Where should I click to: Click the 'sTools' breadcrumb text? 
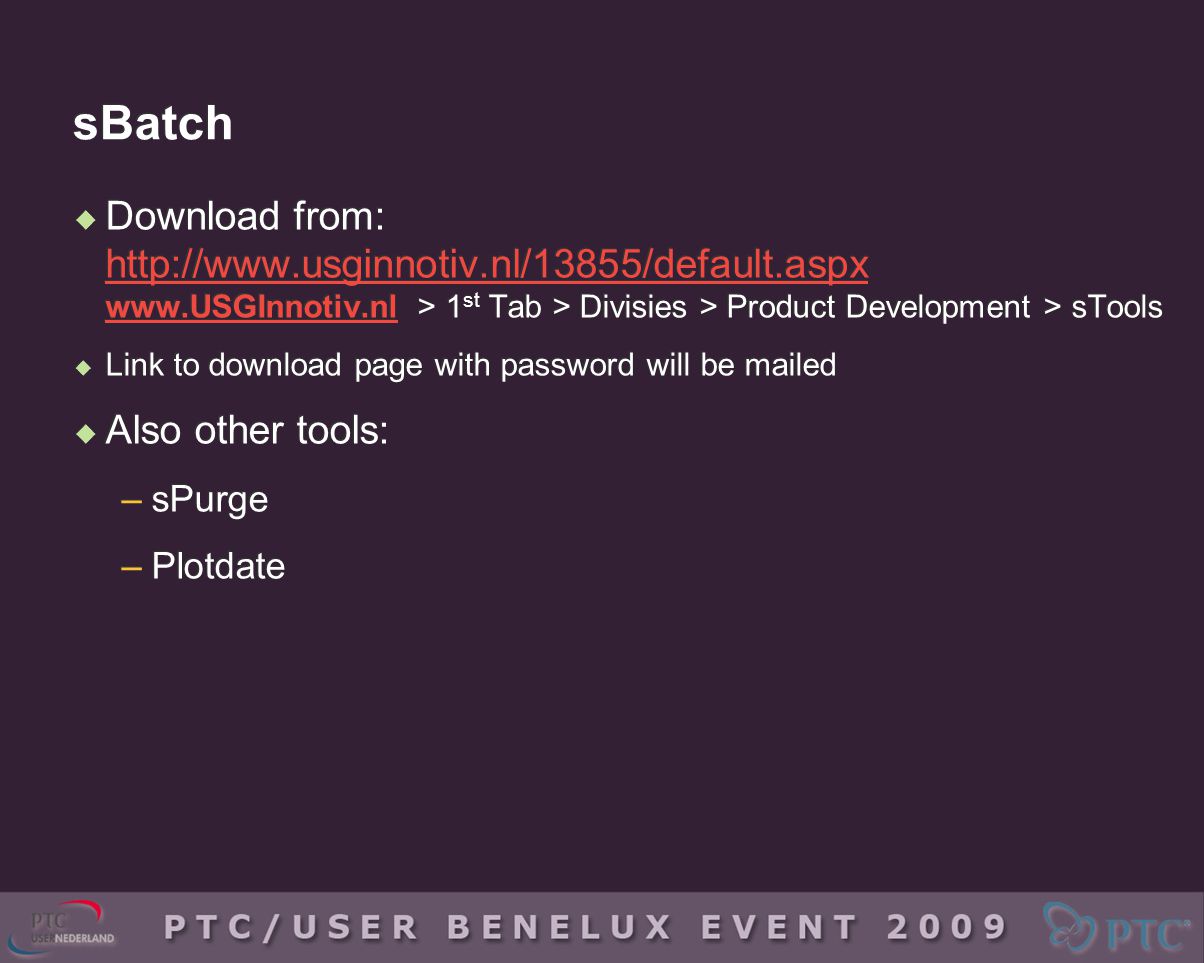[x=1117, y=307]
